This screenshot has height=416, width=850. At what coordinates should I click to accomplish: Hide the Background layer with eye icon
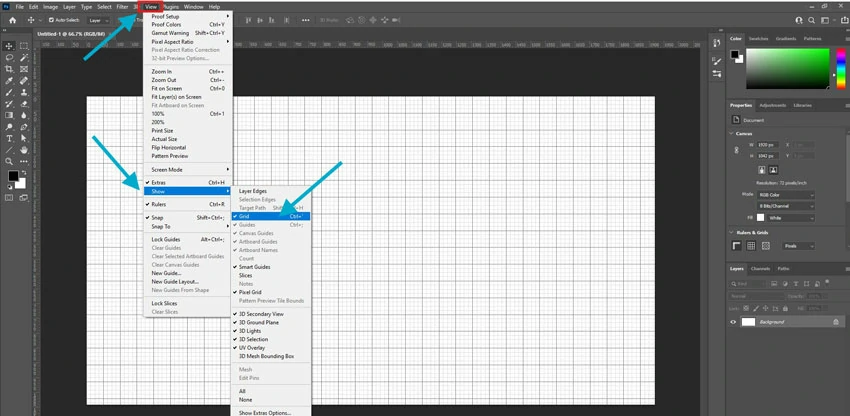(x=733, y=322)
